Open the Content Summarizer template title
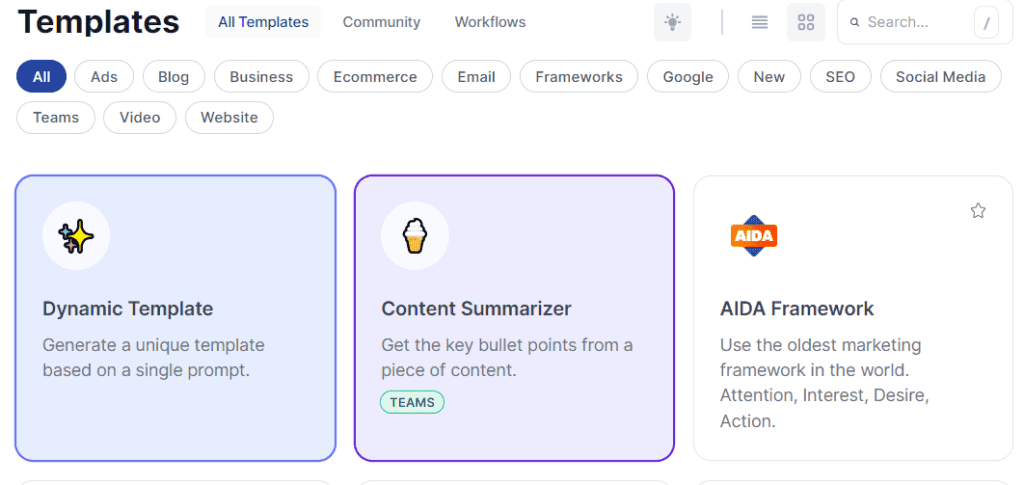This screenshot has height=485, width=1024. pyautogui.click(x=476, y=309)
